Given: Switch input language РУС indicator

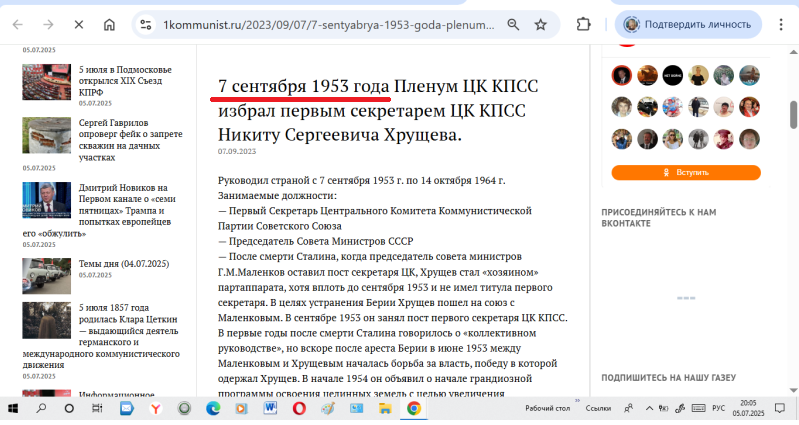Looking at the screenshot, I should (x=718, y=408).
